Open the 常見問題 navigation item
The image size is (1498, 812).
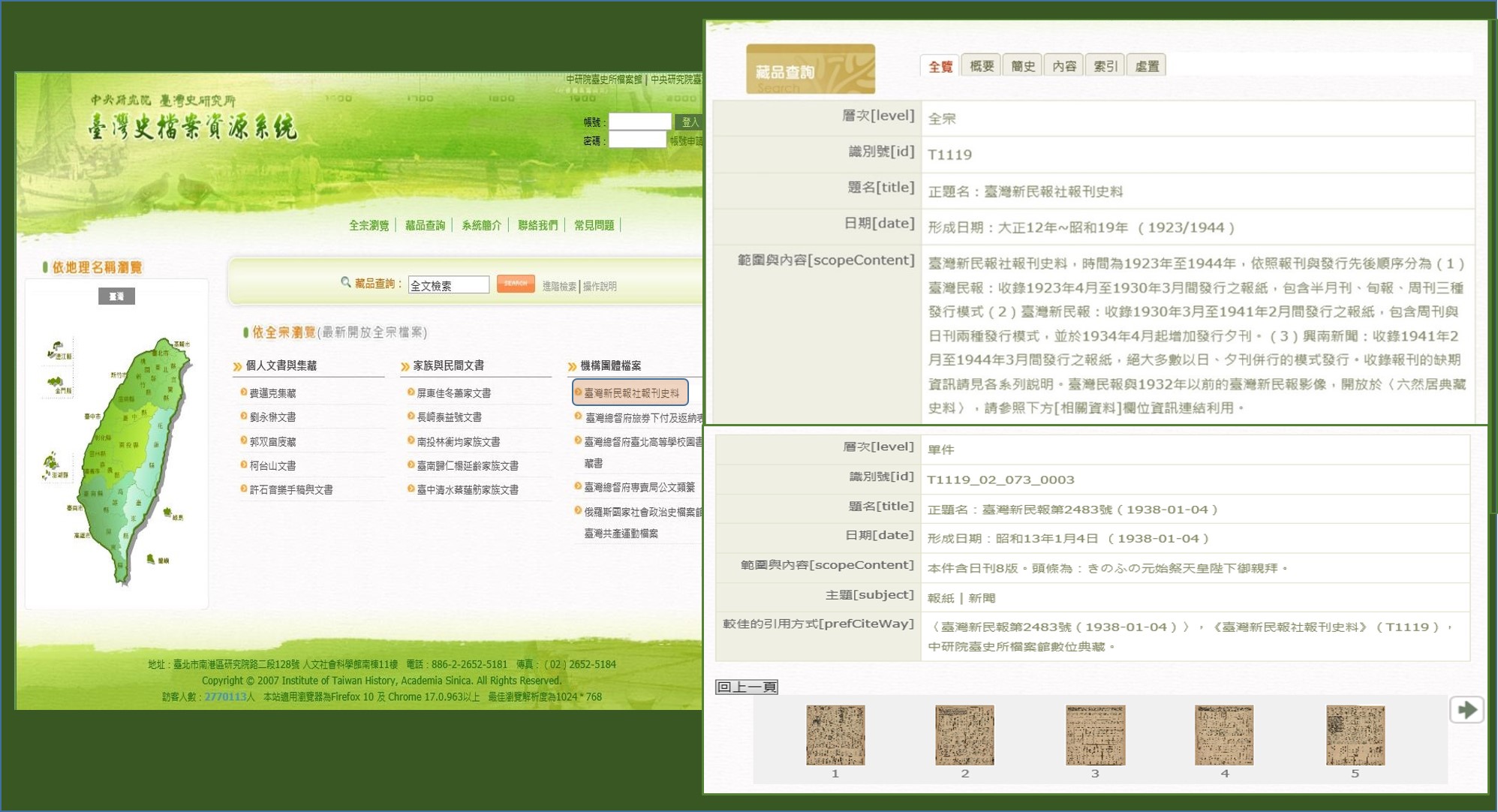point(594,225)
